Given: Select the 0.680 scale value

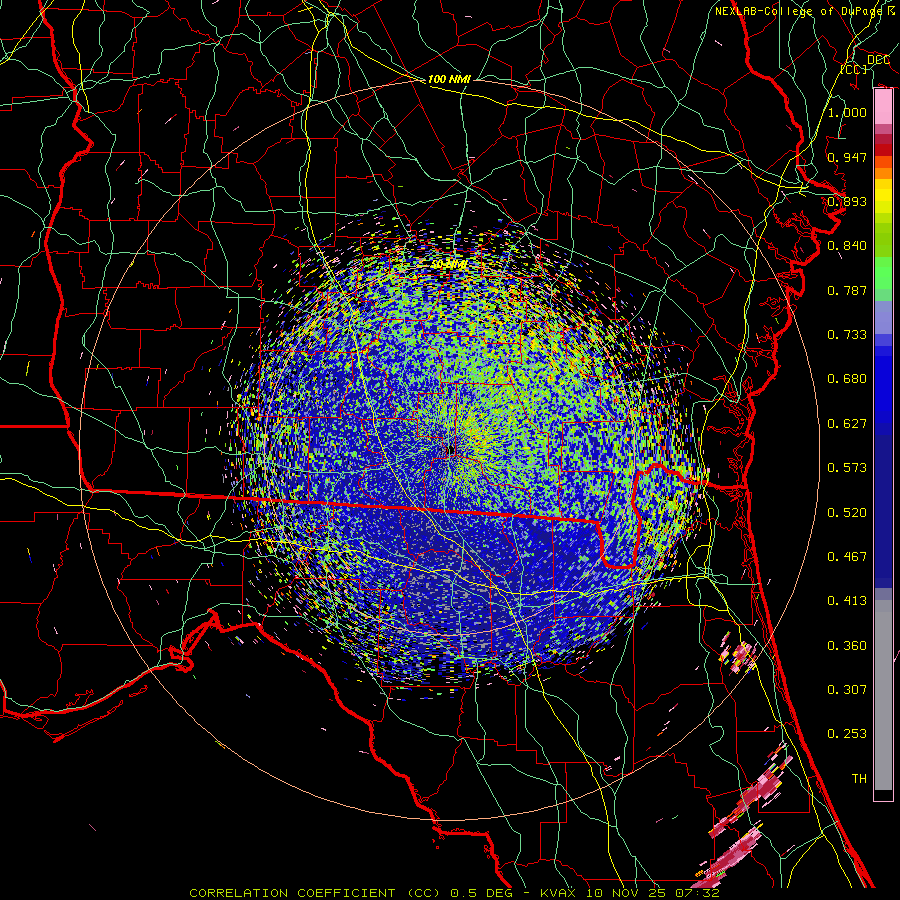Looking at the screenshot, I should pos(847,379).
